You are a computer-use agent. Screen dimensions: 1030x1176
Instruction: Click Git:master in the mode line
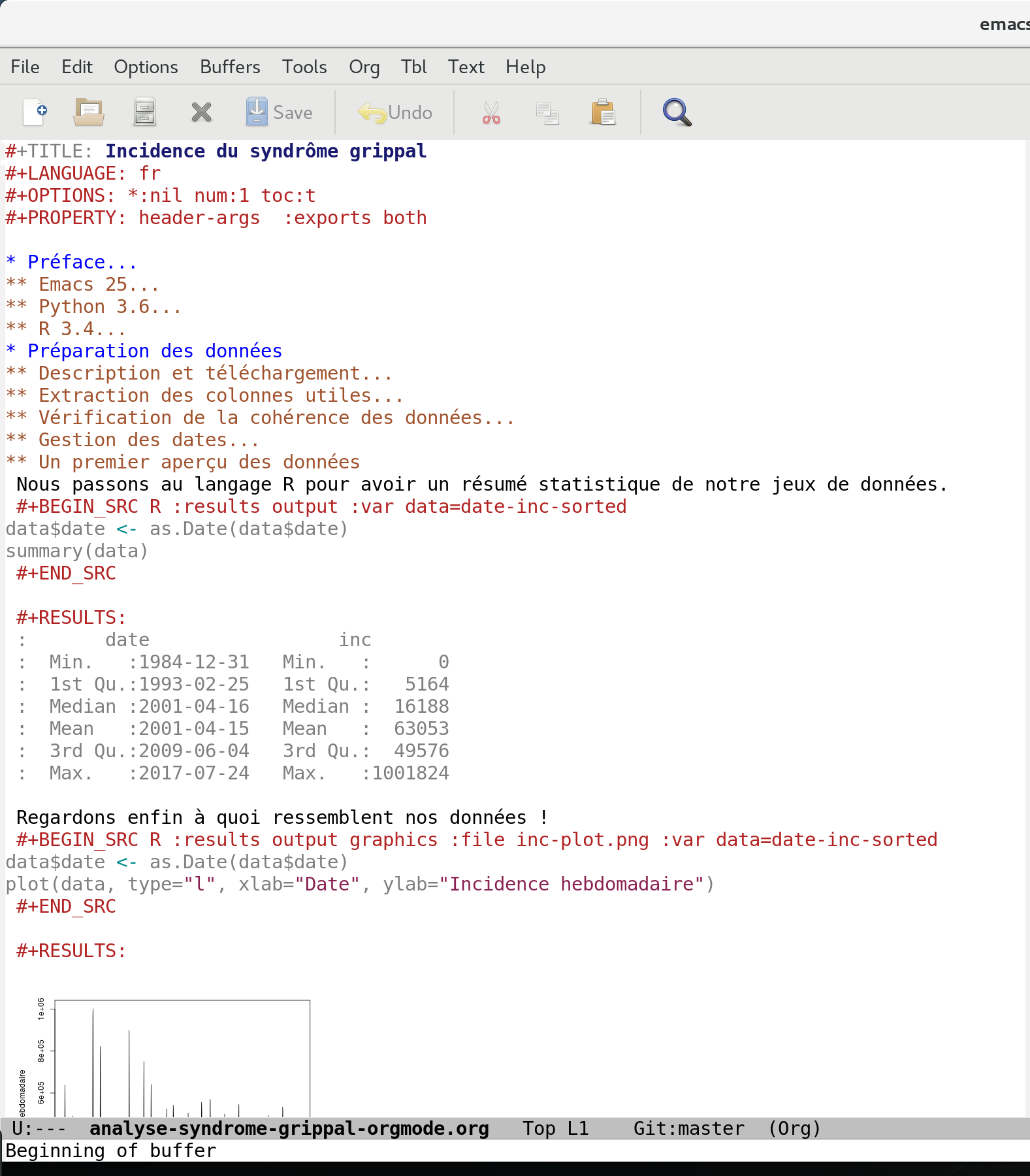[688, 1128]
